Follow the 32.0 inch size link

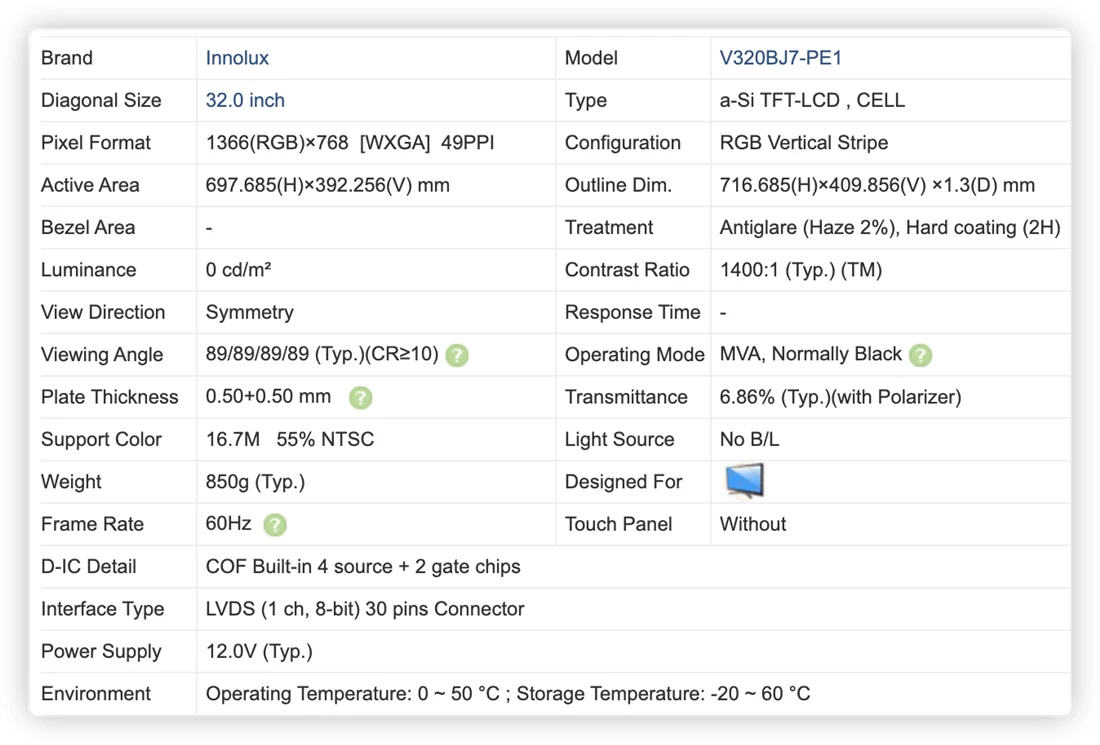(x=245, y=100)
